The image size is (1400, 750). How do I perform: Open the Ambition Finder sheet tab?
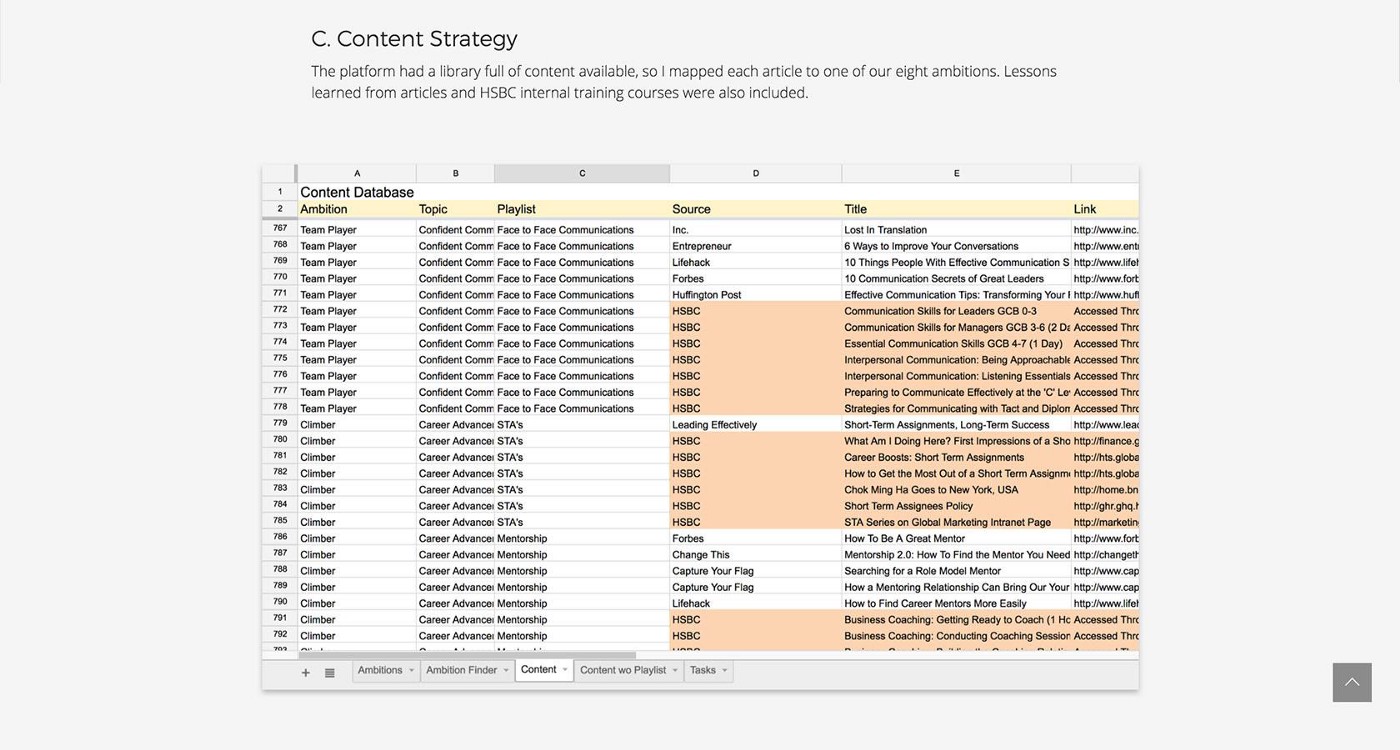pos(461,670)
